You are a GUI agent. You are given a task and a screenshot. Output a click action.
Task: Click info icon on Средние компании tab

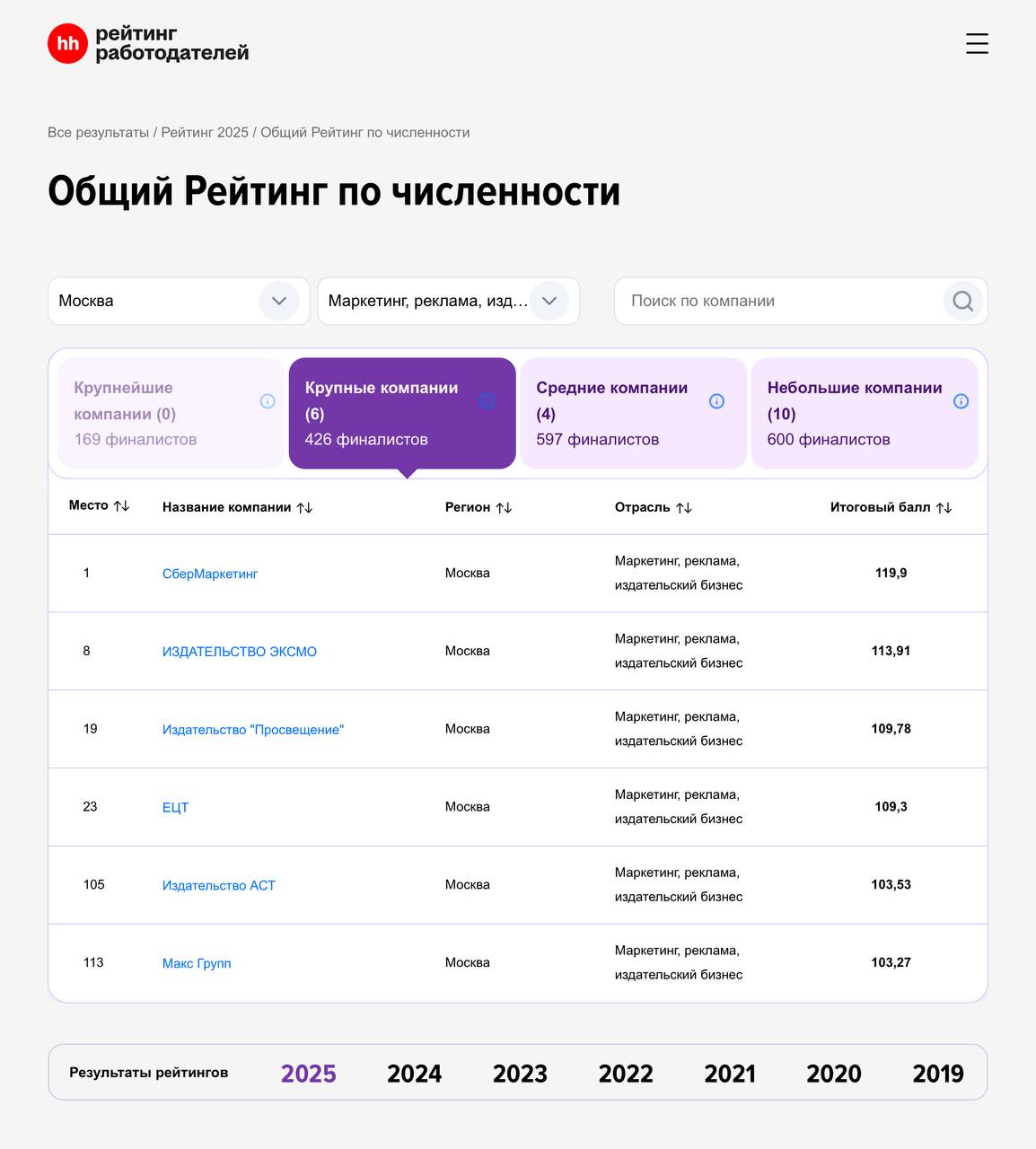click(716, 401)
